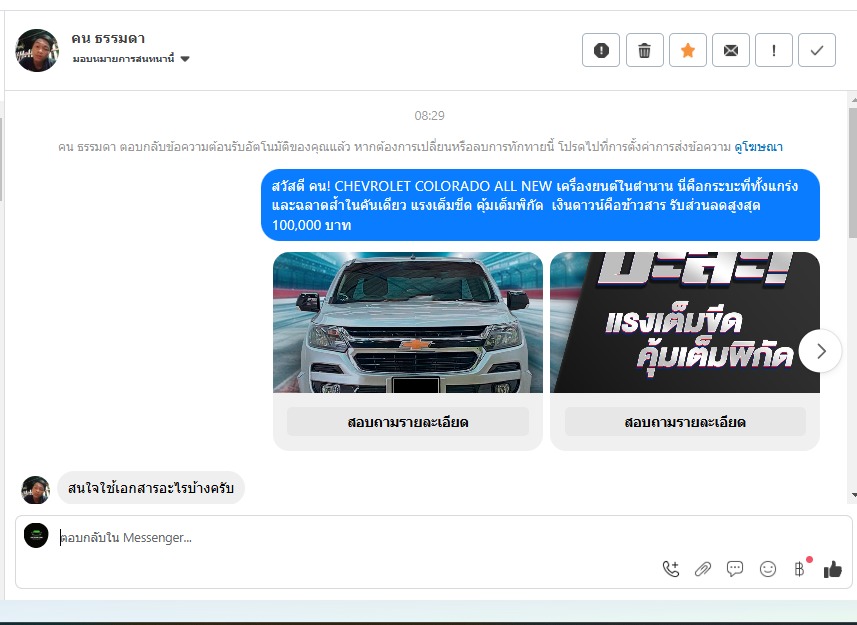Open คน ธรรมดา profile picture in the header
This screenshot has width=857, height=625.
pos(37,50)
